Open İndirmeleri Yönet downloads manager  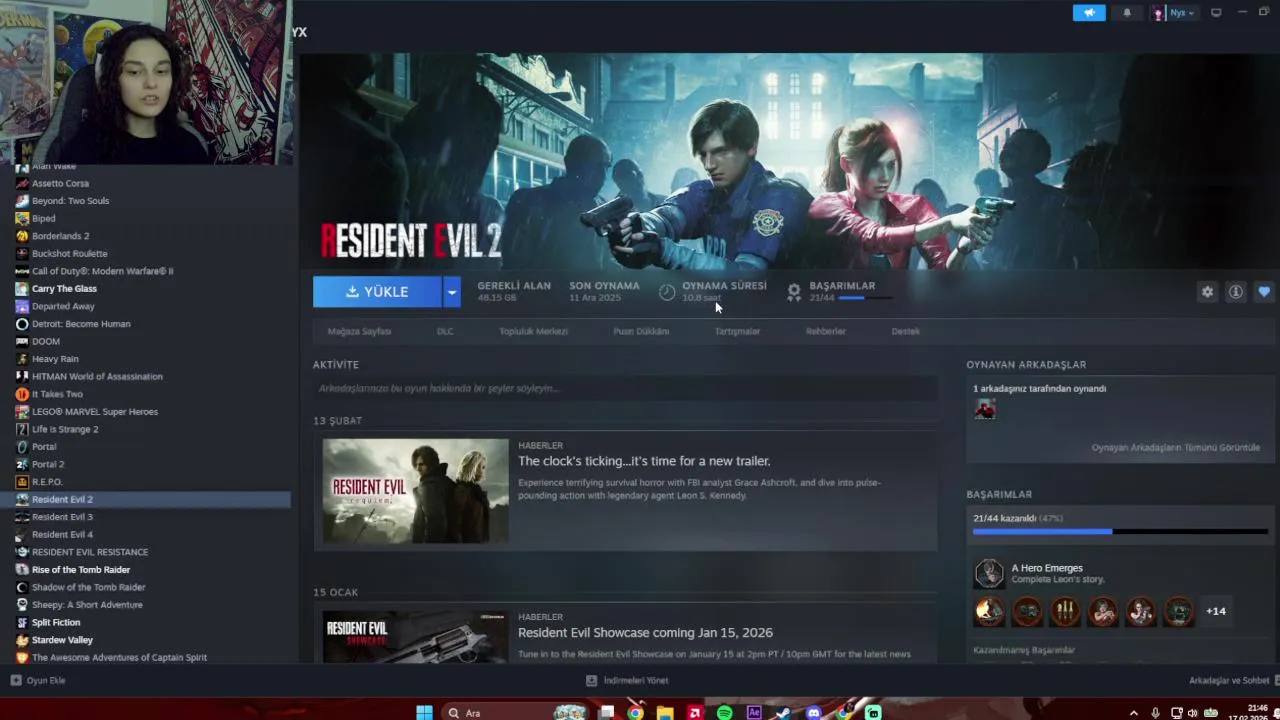click(x=627, y=680)
